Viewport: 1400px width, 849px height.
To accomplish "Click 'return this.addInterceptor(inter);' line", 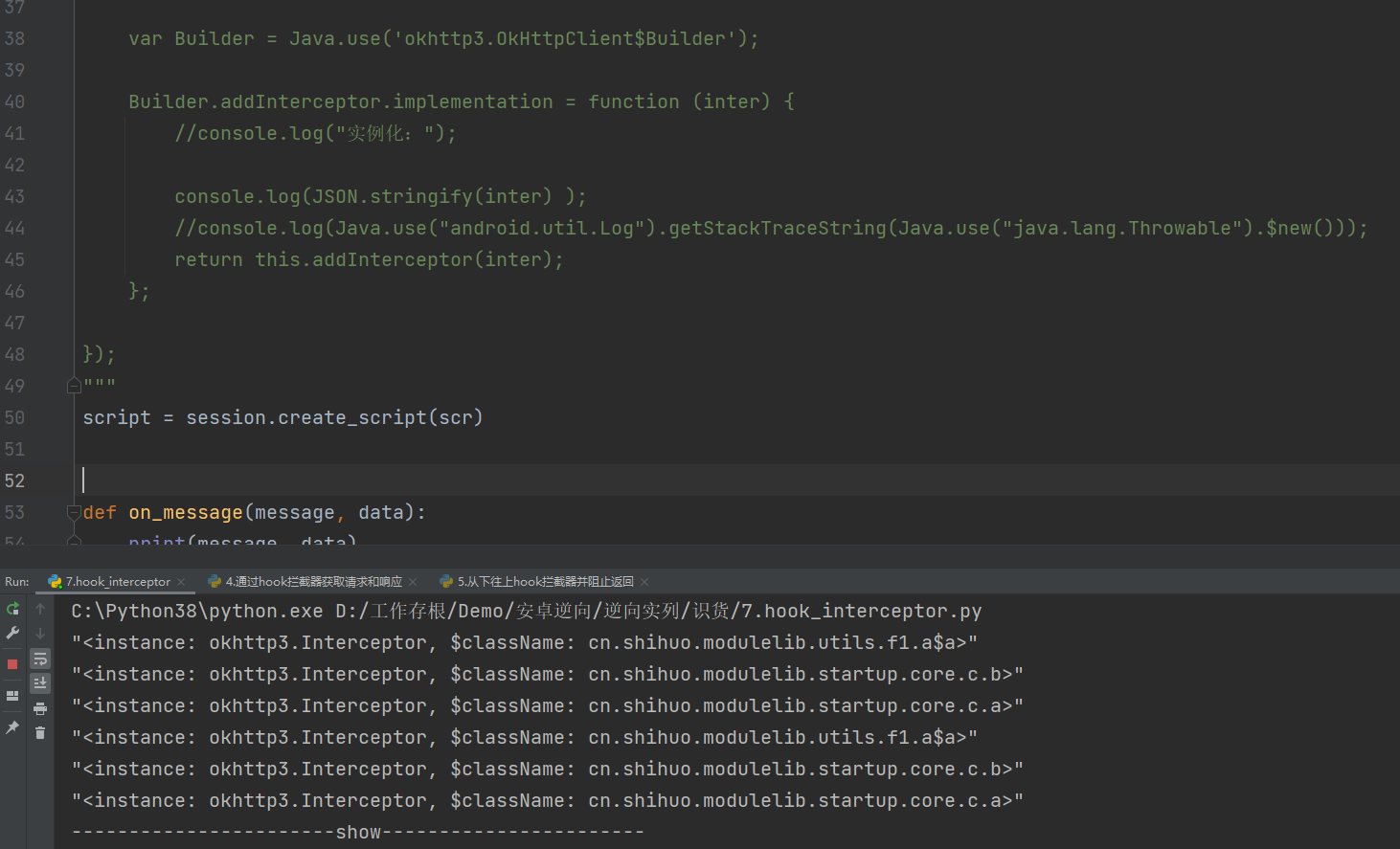I will [x=369, y=259].
